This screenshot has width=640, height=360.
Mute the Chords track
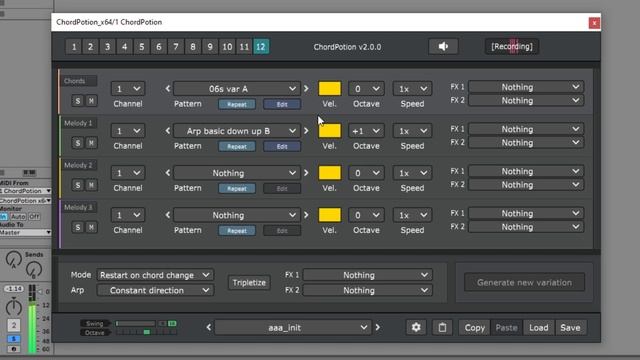(x=91, y=101)
